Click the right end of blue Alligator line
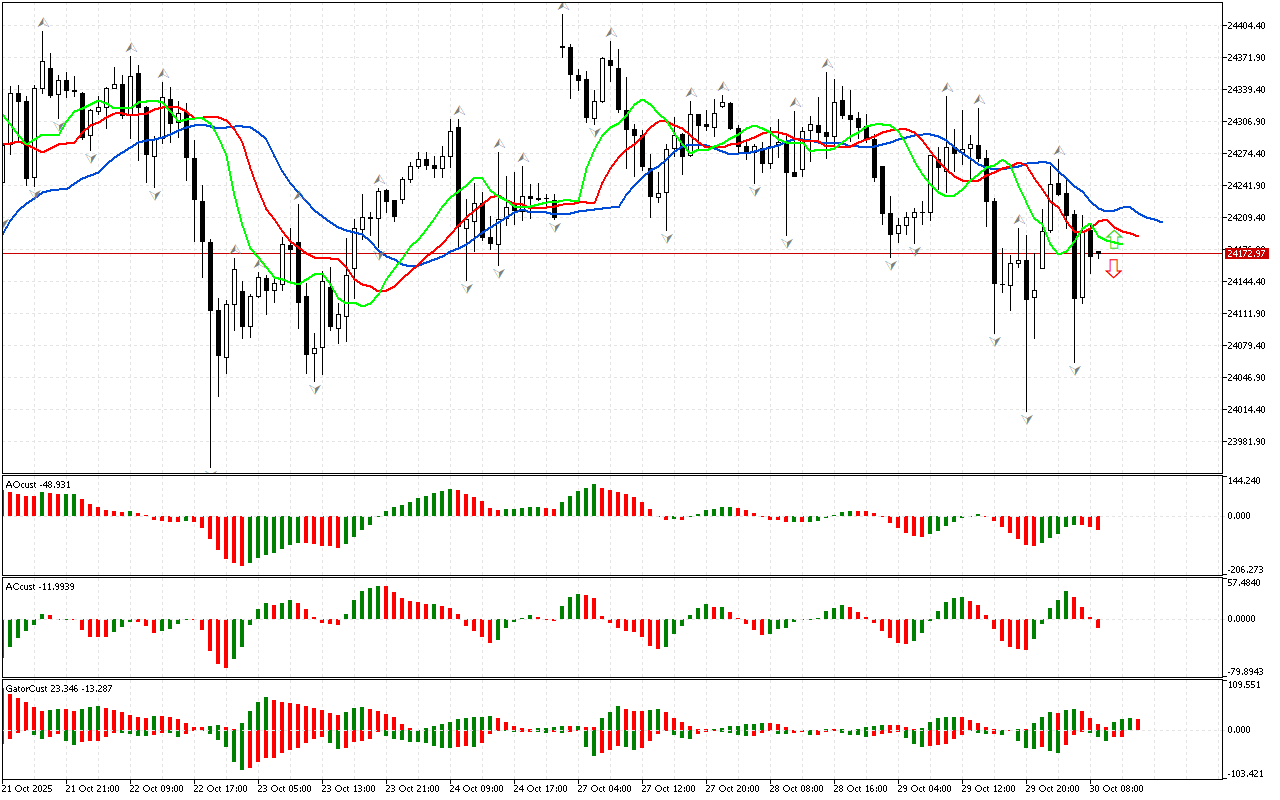The image size is (1280, 800). point(1160,221)
